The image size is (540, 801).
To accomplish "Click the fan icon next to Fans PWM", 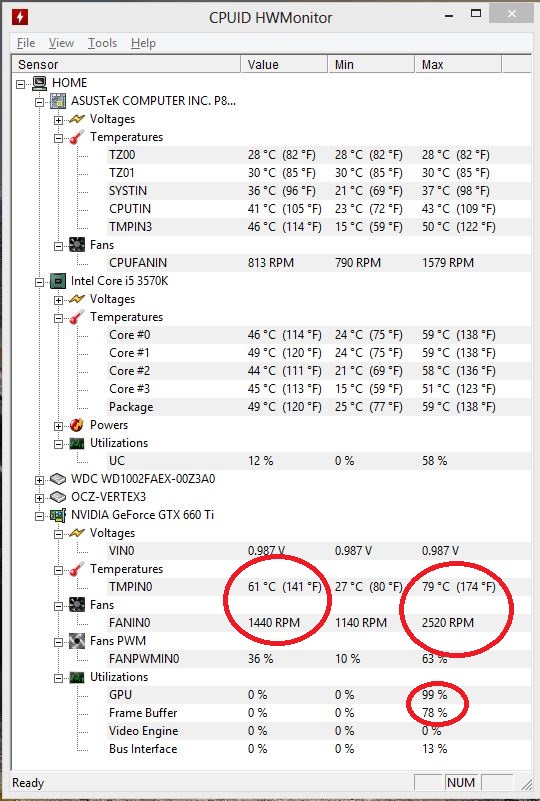I will coord(77,641).
